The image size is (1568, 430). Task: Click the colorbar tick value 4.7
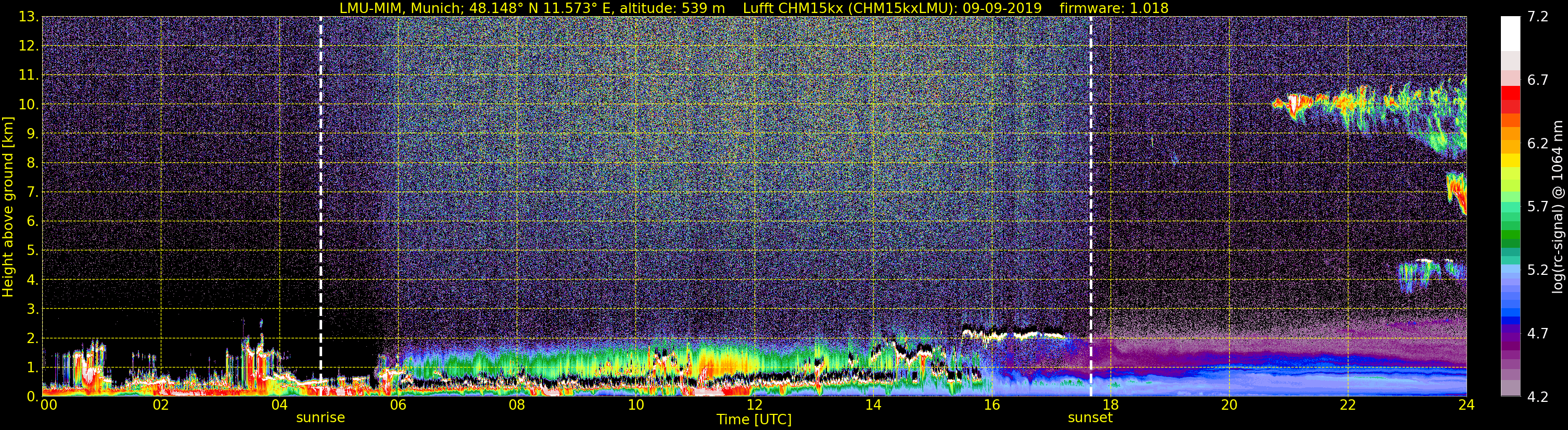tap(1538, 334)
